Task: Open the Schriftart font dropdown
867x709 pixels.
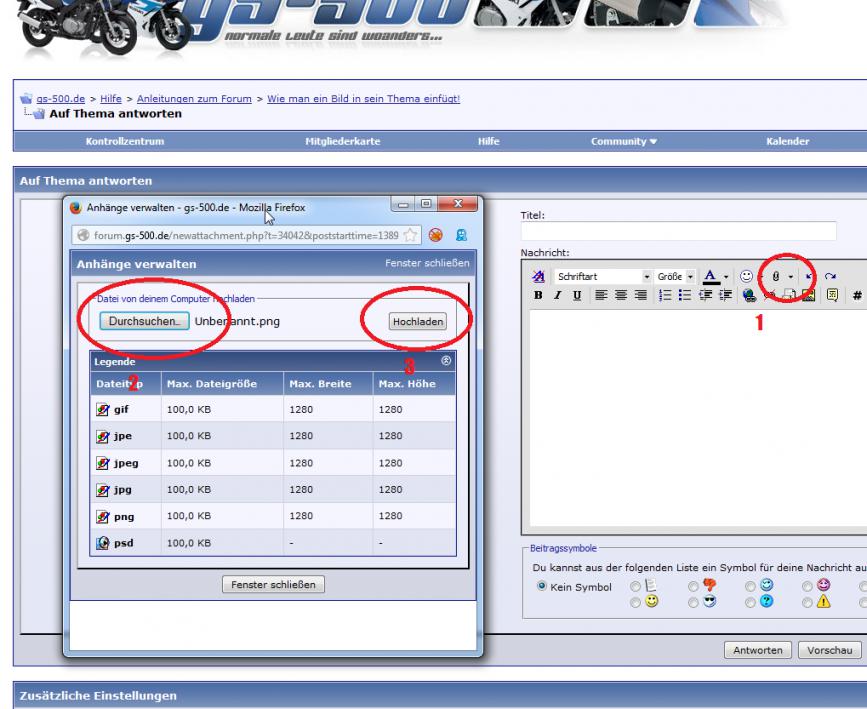Action: tap(603, 276)
